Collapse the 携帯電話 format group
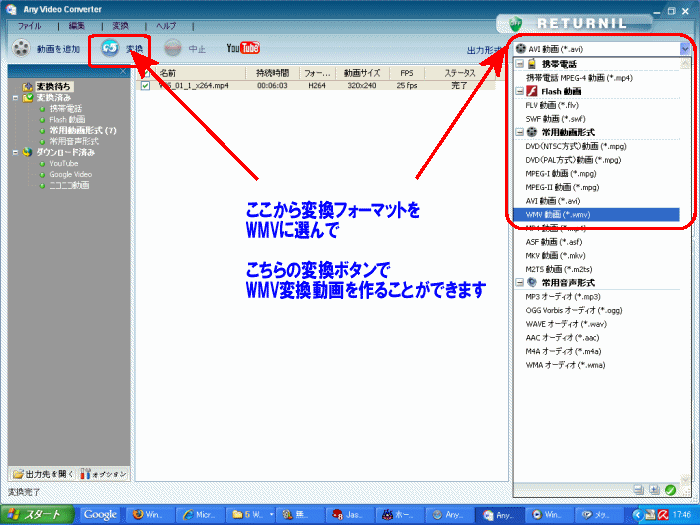The image size is (700, 525). point(519,64)
